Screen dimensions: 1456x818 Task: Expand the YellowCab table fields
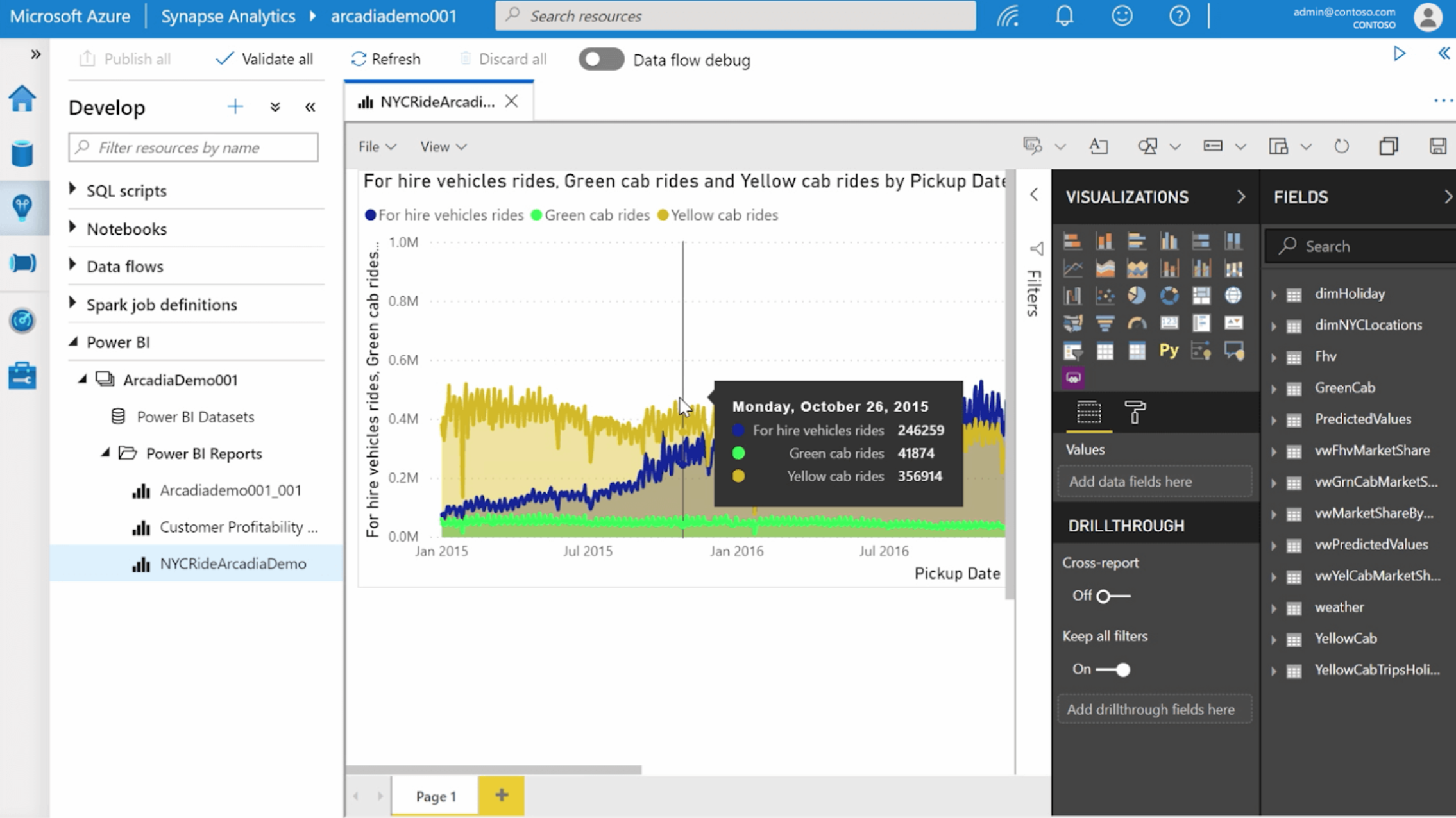point(1274,639)
